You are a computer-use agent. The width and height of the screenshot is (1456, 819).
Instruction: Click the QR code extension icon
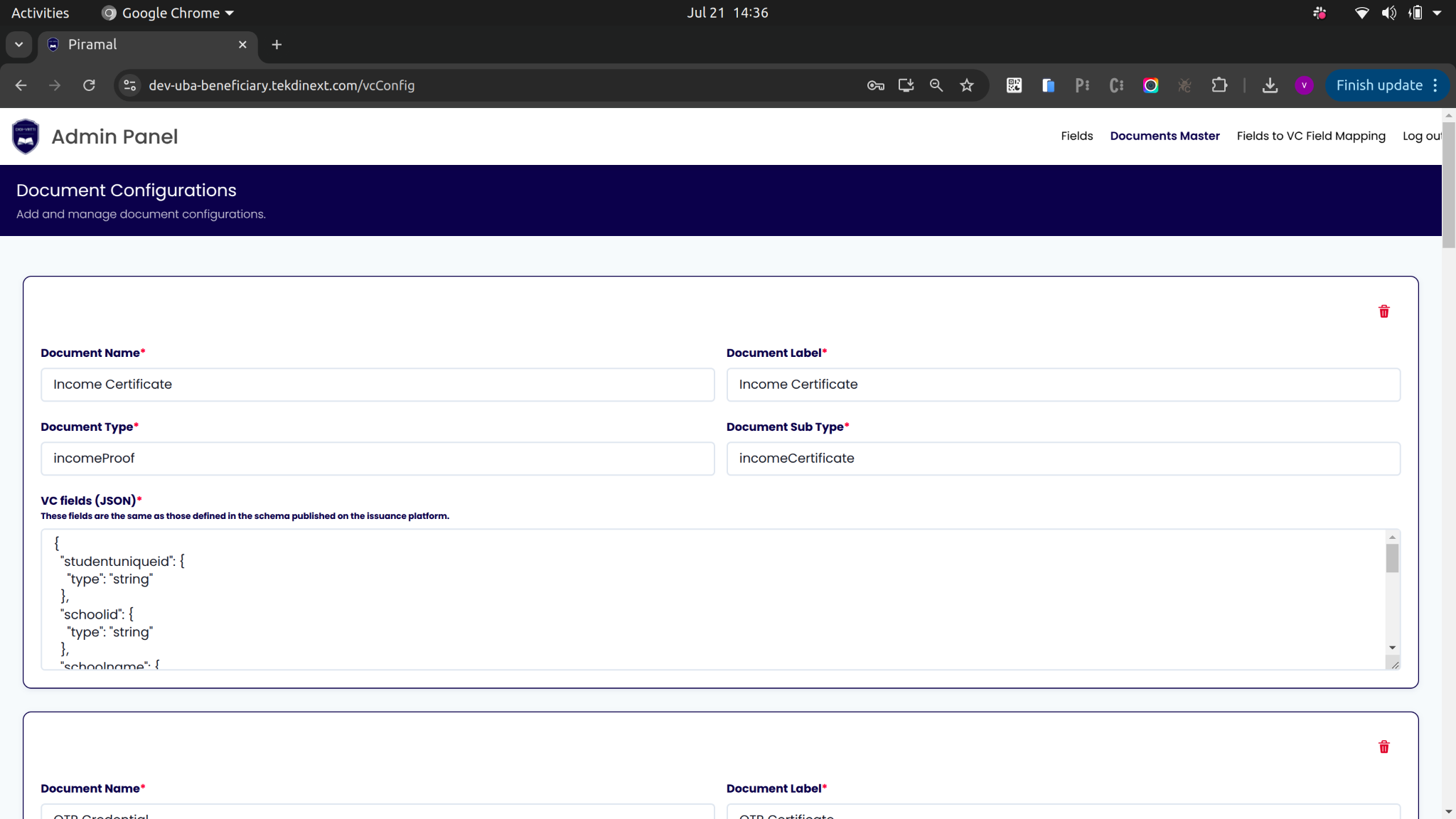(x=1014, y=85)
